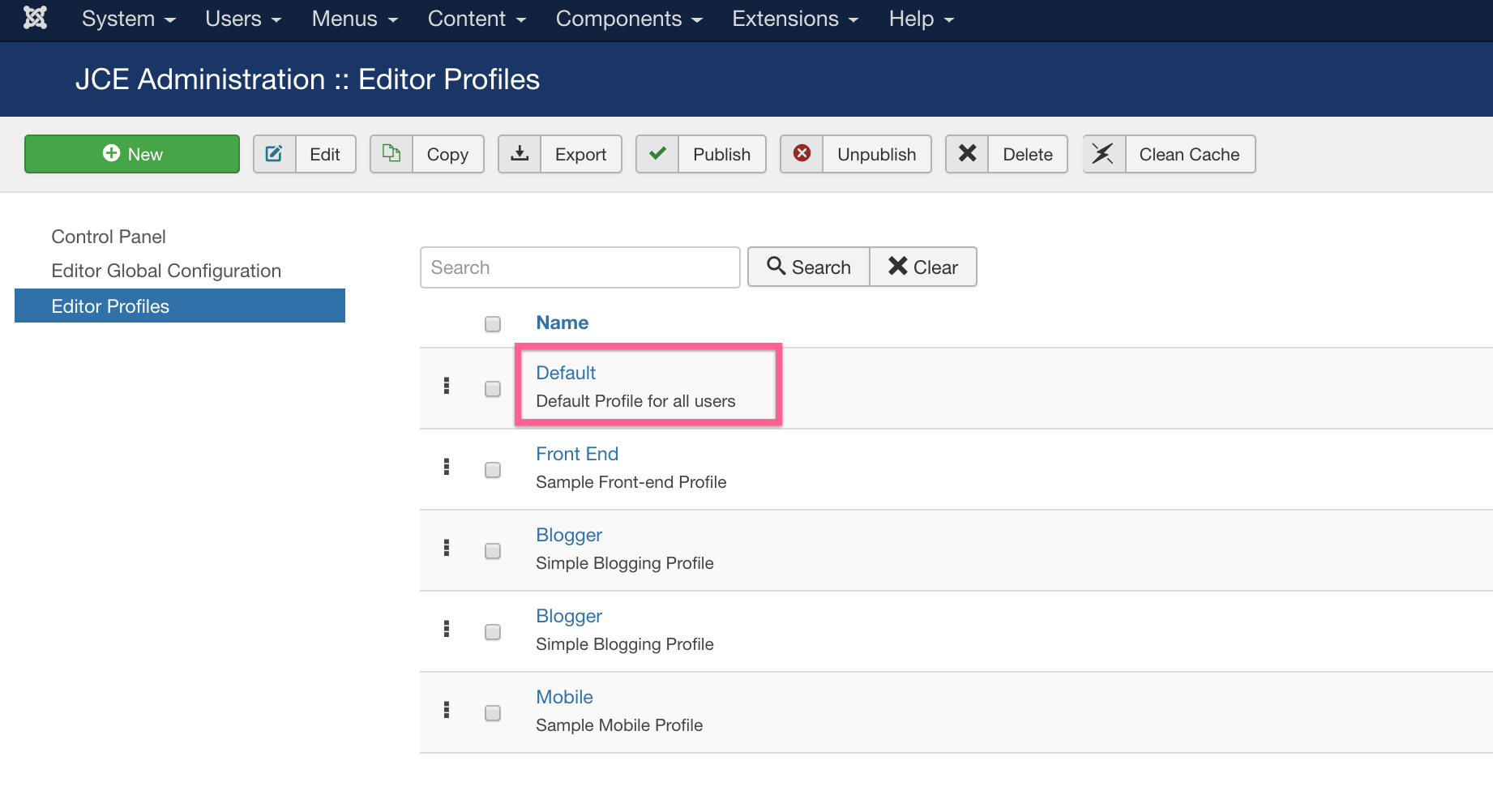
Task: Go to Control Panel in sidebar
Action: click(x=109, y=237)
